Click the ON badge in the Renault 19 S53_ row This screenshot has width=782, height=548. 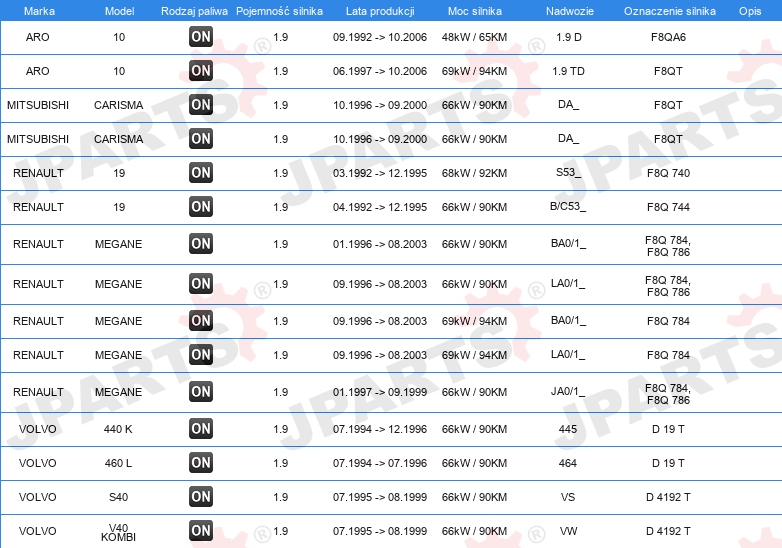point(201,173)
